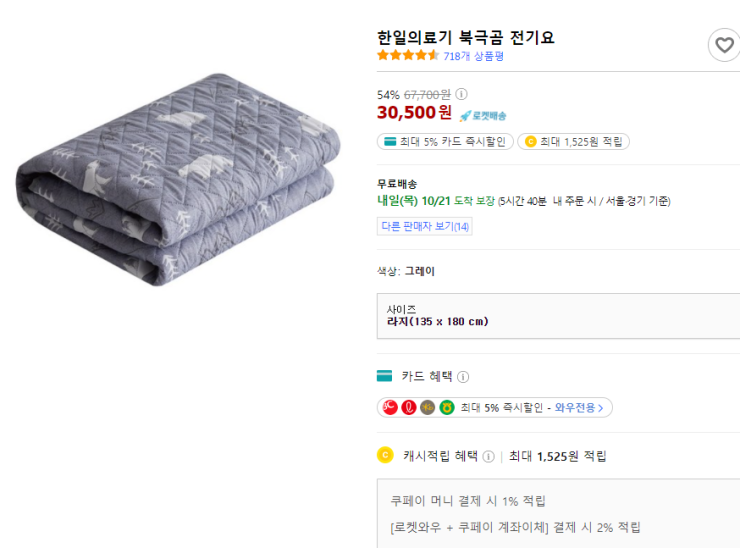Click the green card logo icon in the card benefits row
The height and width of the screenshot is (548, 740).
coord(446,407)
